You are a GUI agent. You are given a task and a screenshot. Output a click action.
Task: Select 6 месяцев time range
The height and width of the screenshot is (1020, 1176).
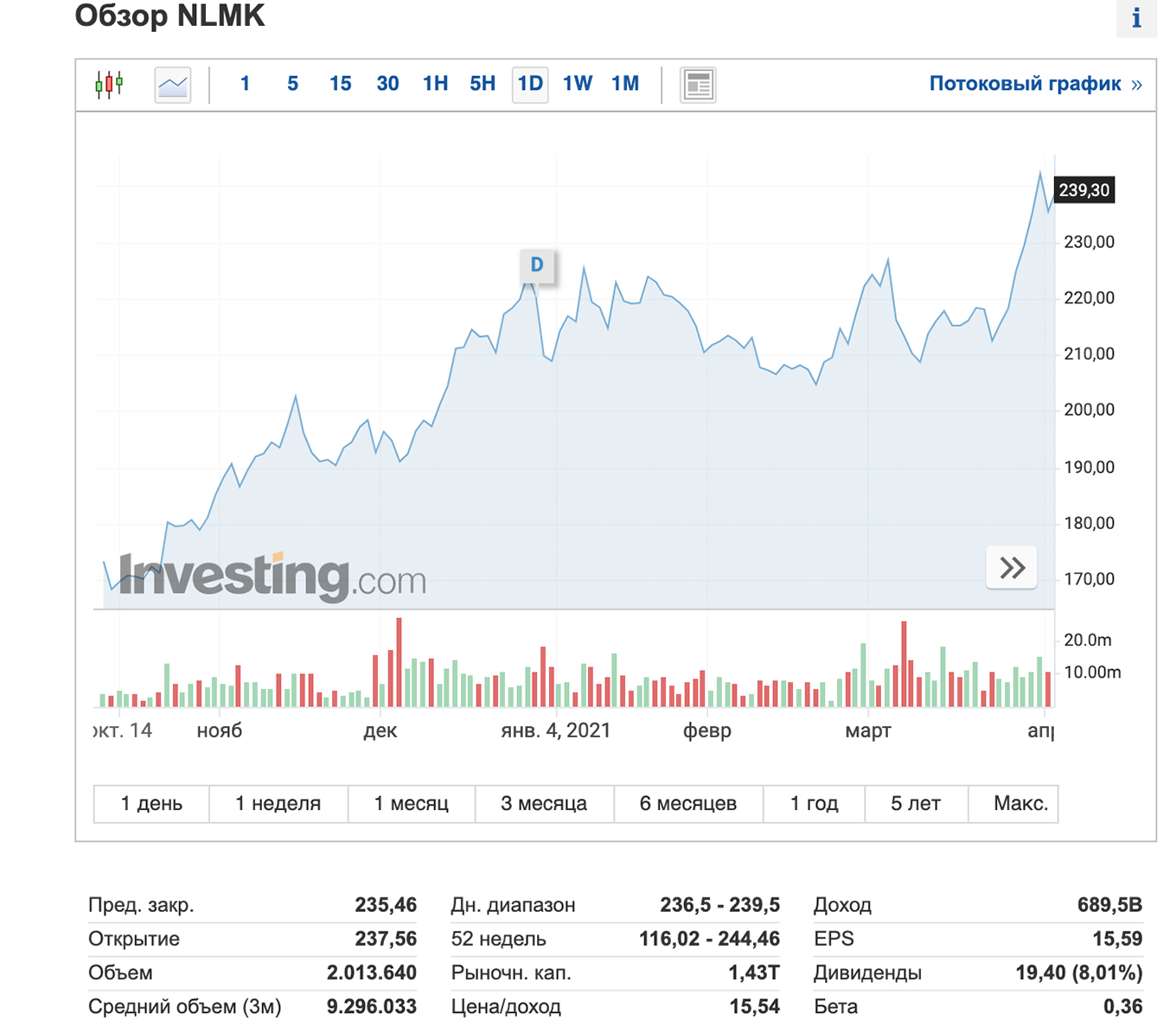[688, 804]
